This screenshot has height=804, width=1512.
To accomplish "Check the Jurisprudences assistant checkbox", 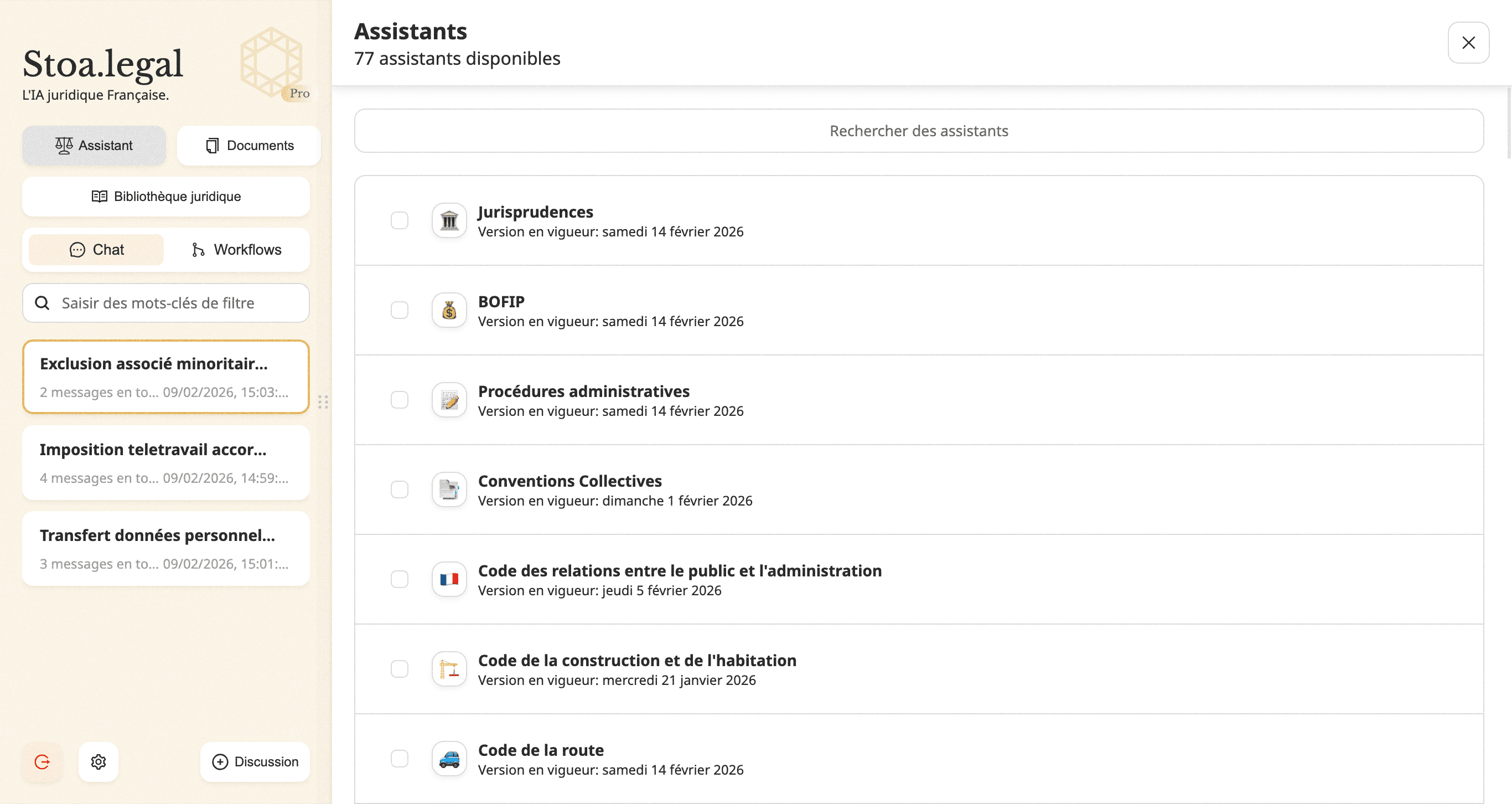I will pyautogui.click(x=400, y=221).
